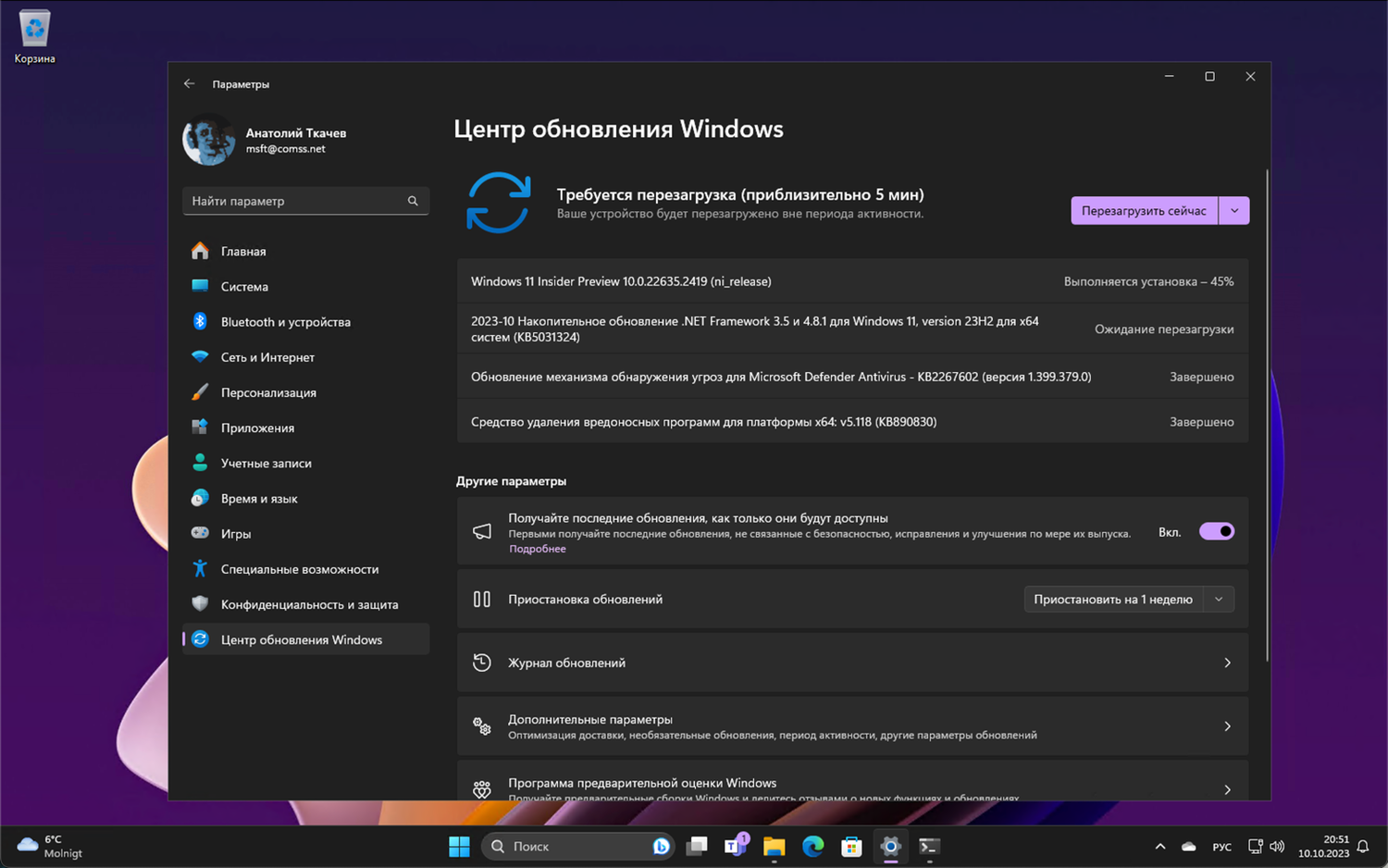Screen dimensions: 1388x868
Task: Select the Конфиденциальность и защита shield icon
Action: click(200, 603)
